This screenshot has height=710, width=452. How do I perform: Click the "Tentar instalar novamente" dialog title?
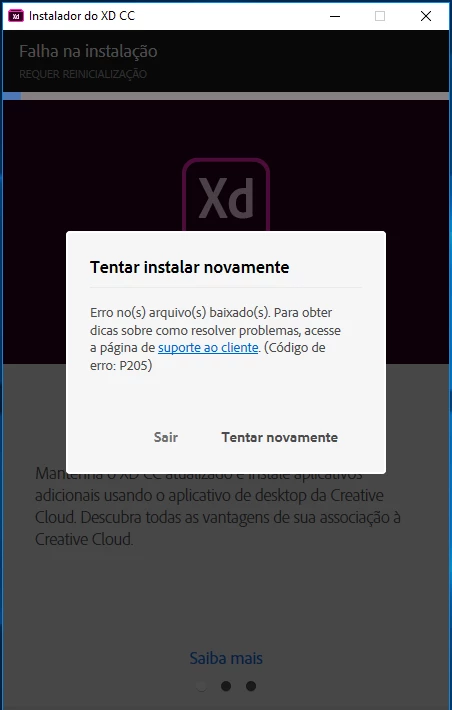pyautogui.click(x=189, y=267)
